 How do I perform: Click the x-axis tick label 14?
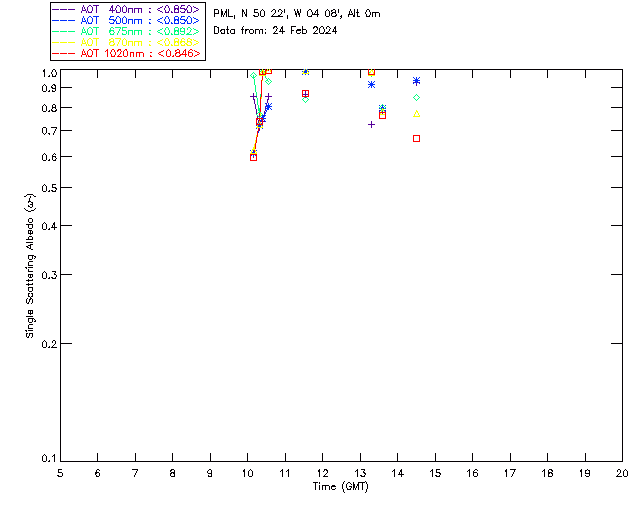(398, 473)
